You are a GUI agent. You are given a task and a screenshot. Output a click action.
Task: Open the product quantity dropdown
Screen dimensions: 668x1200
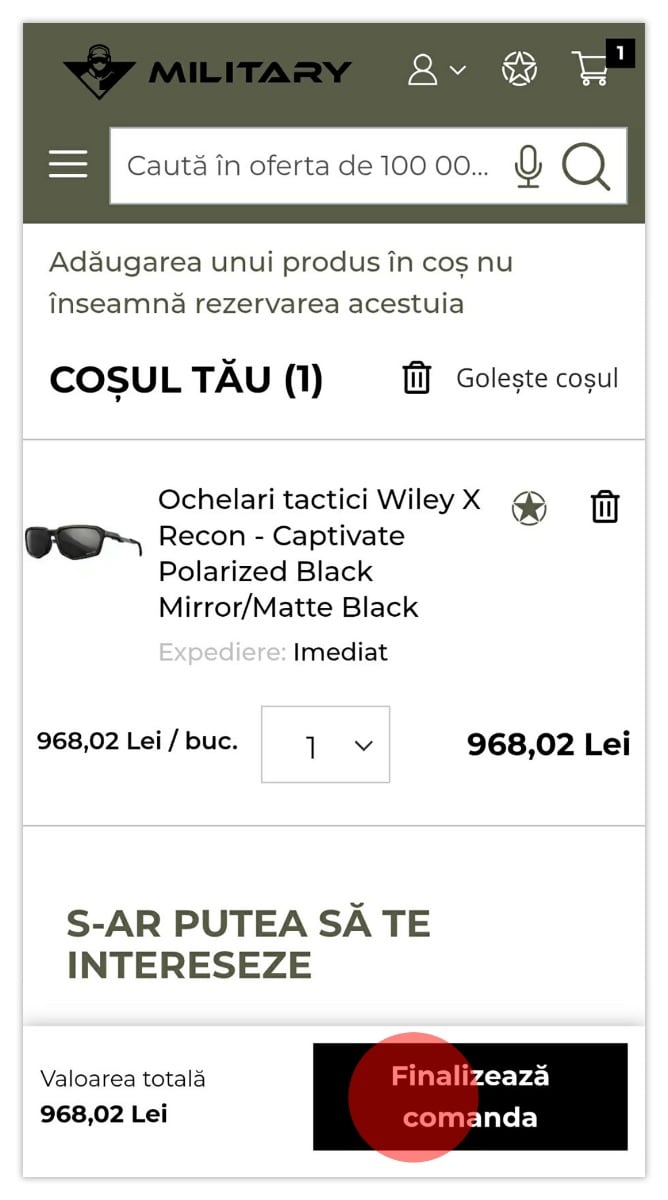[325, 745]
